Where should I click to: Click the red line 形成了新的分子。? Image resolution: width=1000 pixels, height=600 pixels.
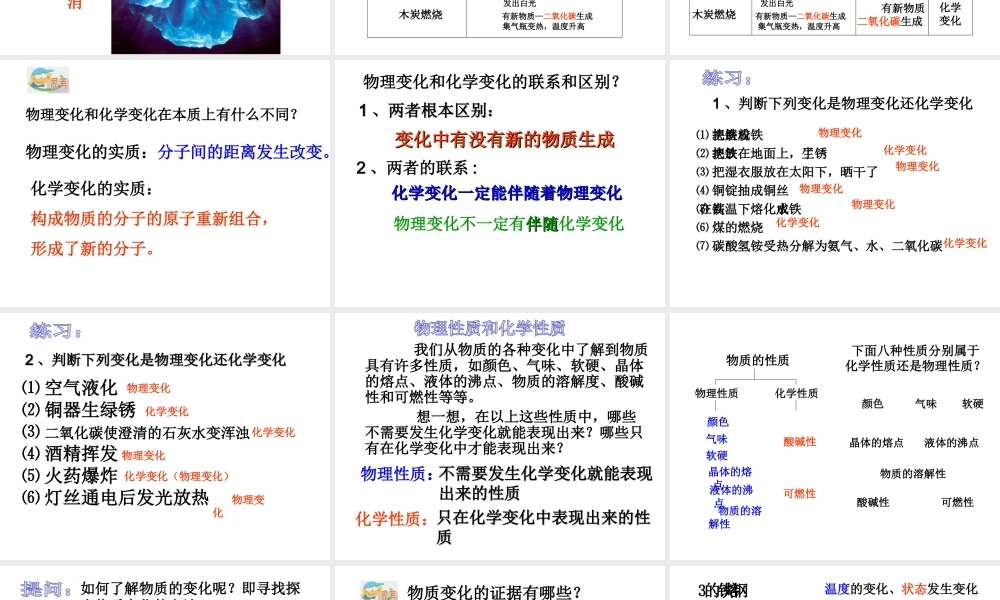93,249
